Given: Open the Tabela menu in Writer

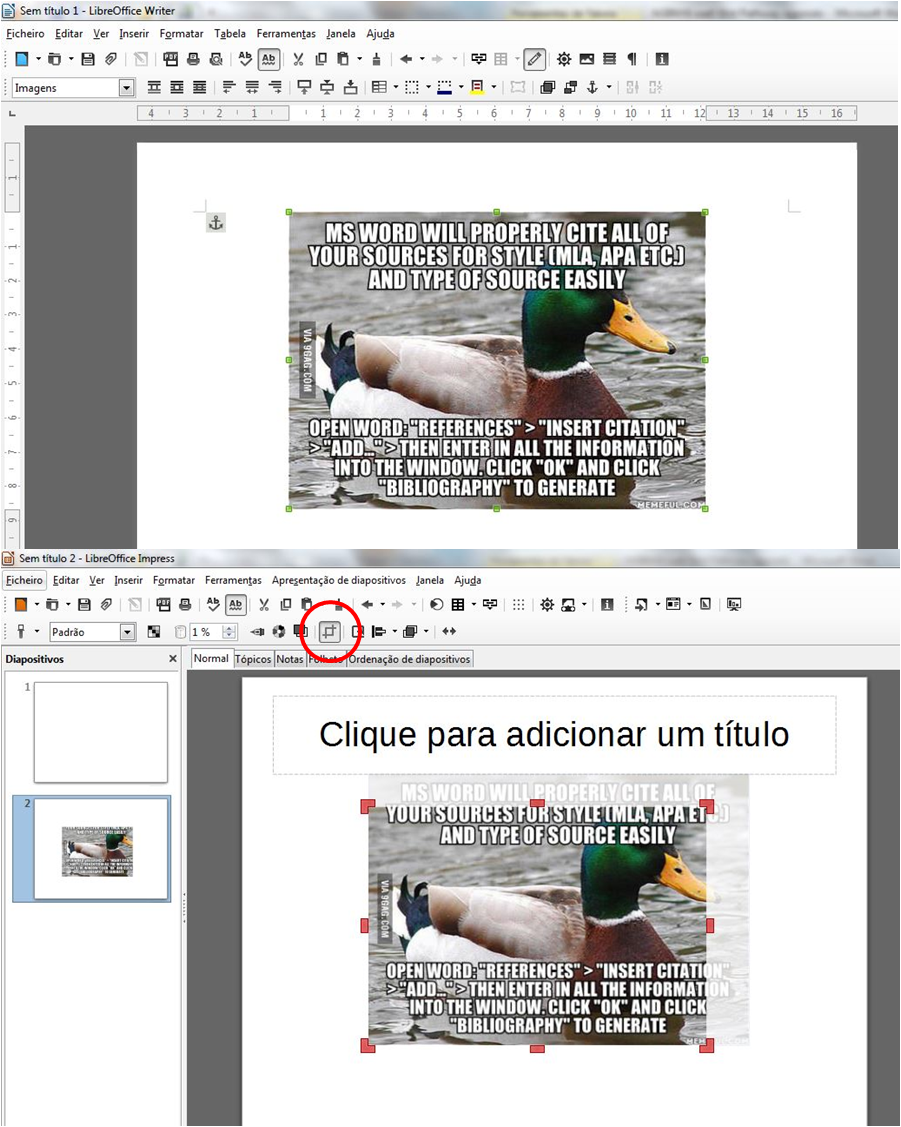Looking at the screenshot, I should (x=230, y=33).
